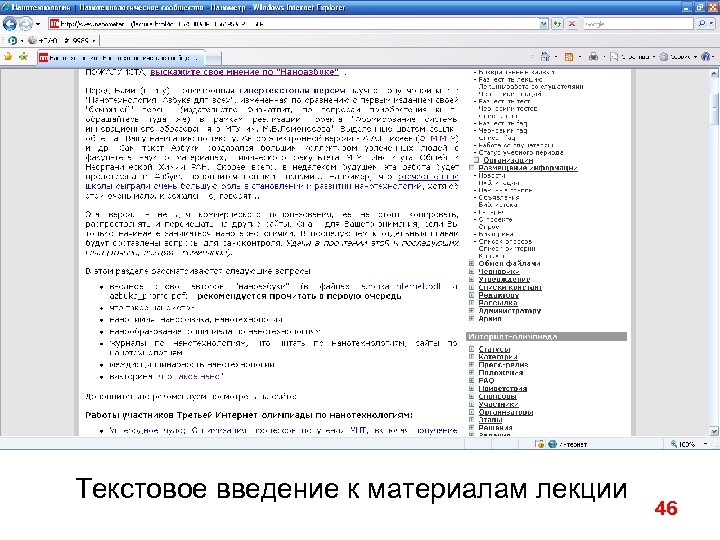Click the Print icon in the command bar

[594, 57]
